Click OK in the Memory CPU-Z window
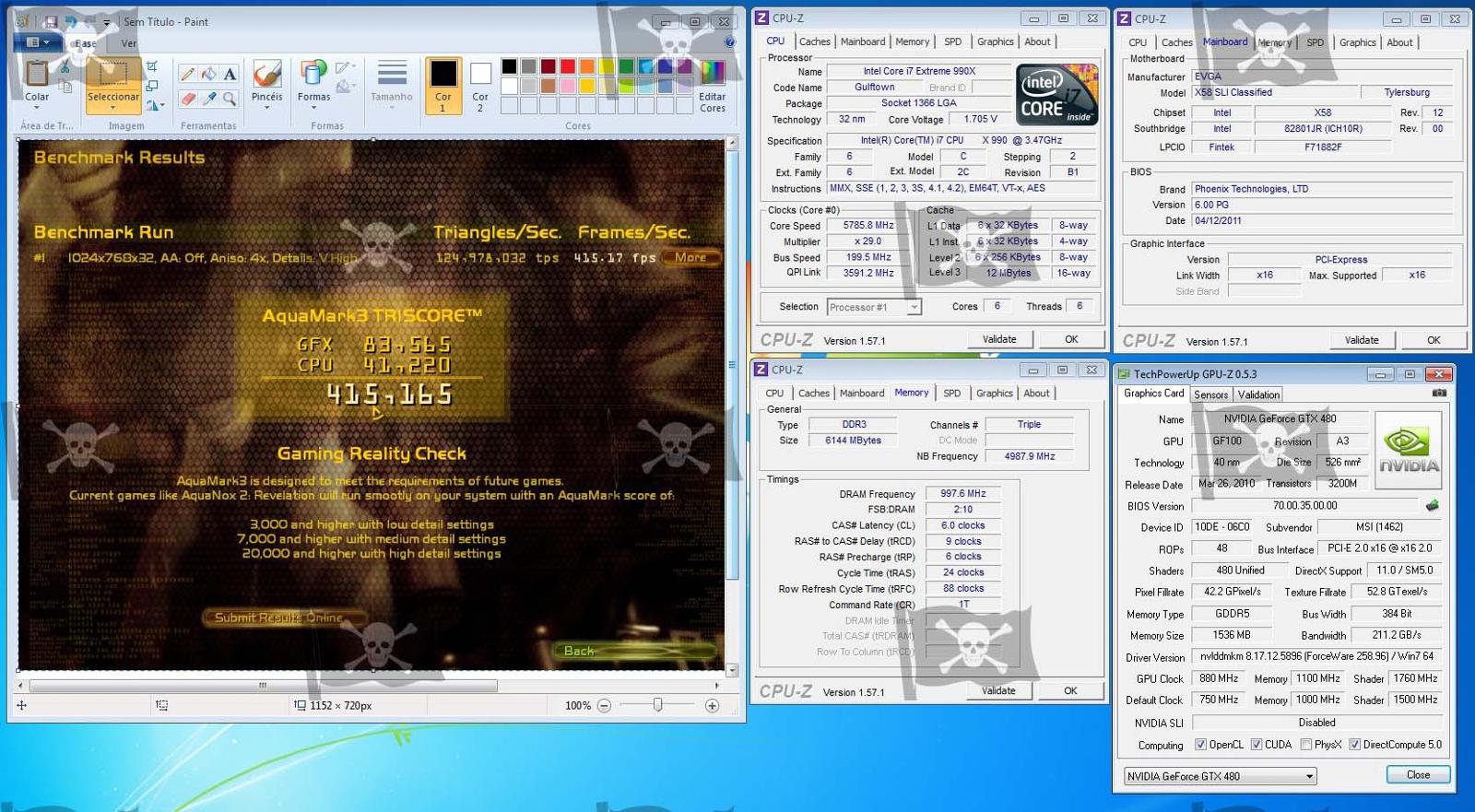This screenshot has width=1475, height=812. coord(1070,690)
